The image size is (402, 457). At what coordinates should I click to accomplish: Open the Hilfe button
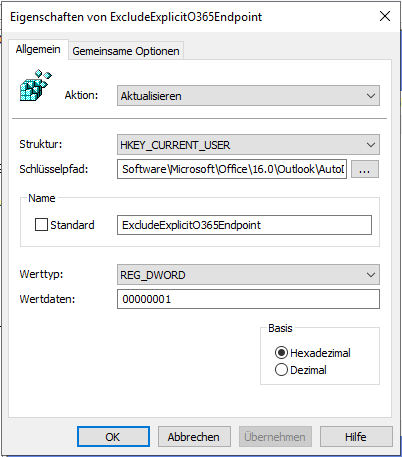coord(356,437)
